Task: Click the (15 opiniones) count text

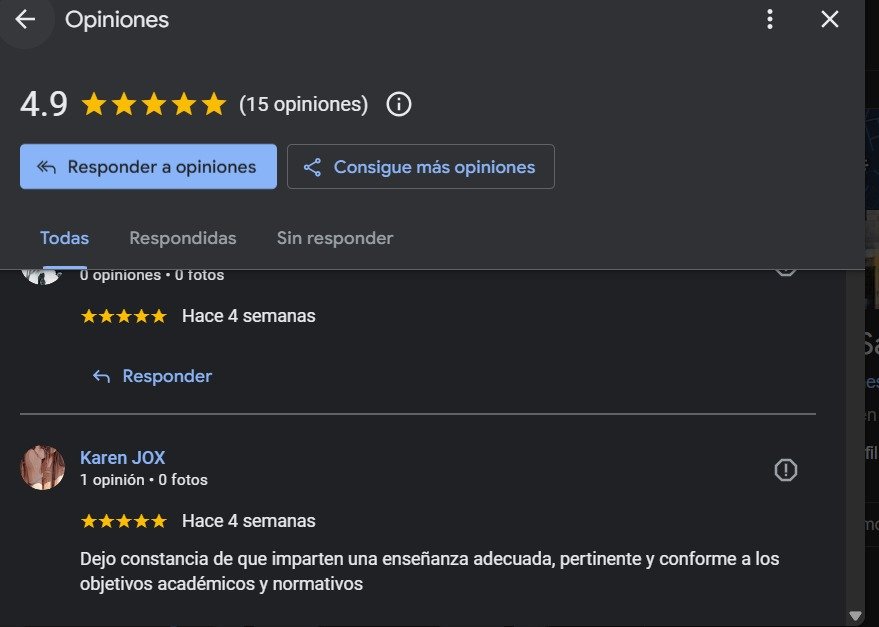Action: 304,104
